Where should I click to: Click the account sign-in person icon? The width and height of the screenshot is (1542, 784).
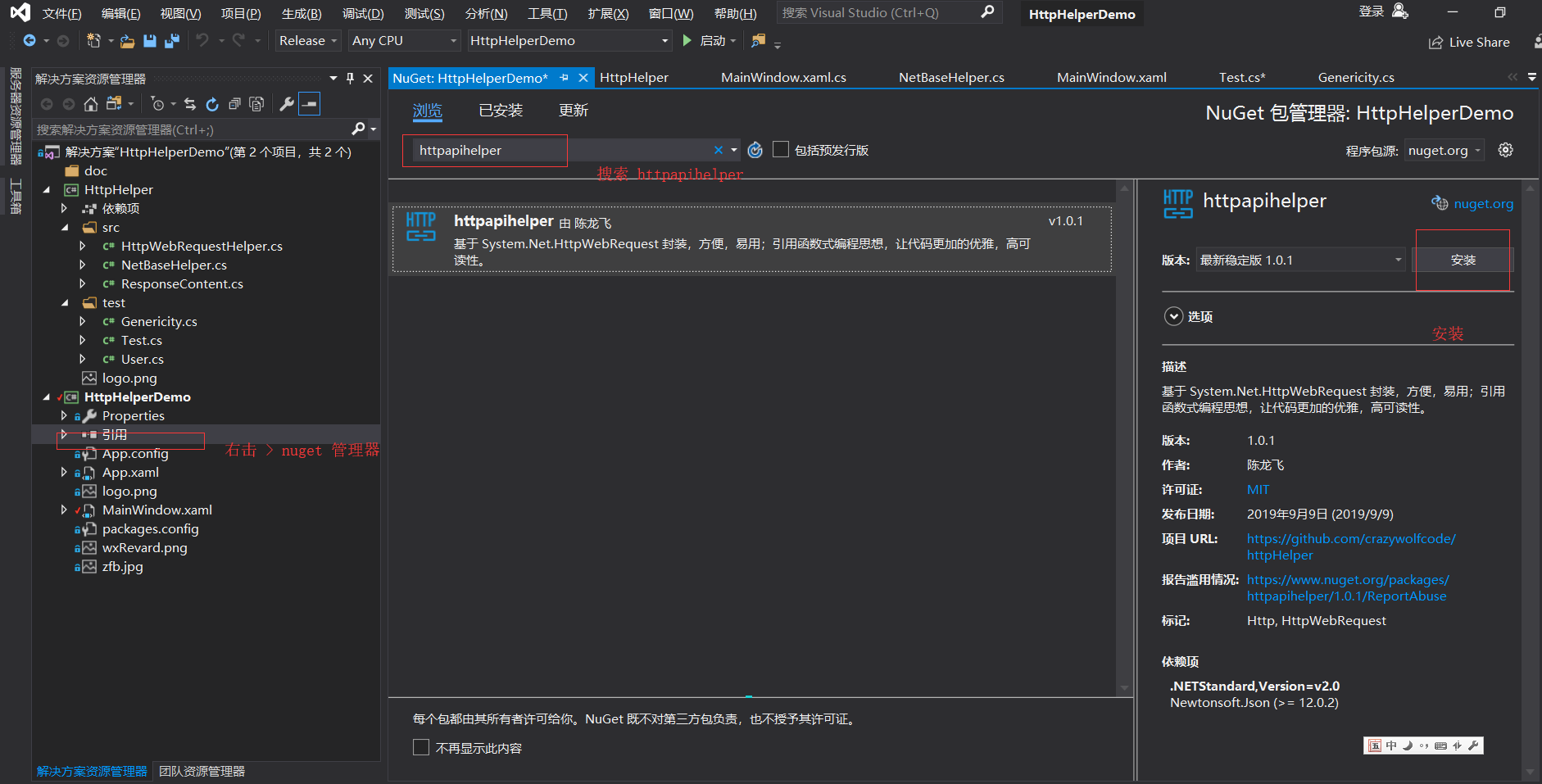coord(1400,11)
